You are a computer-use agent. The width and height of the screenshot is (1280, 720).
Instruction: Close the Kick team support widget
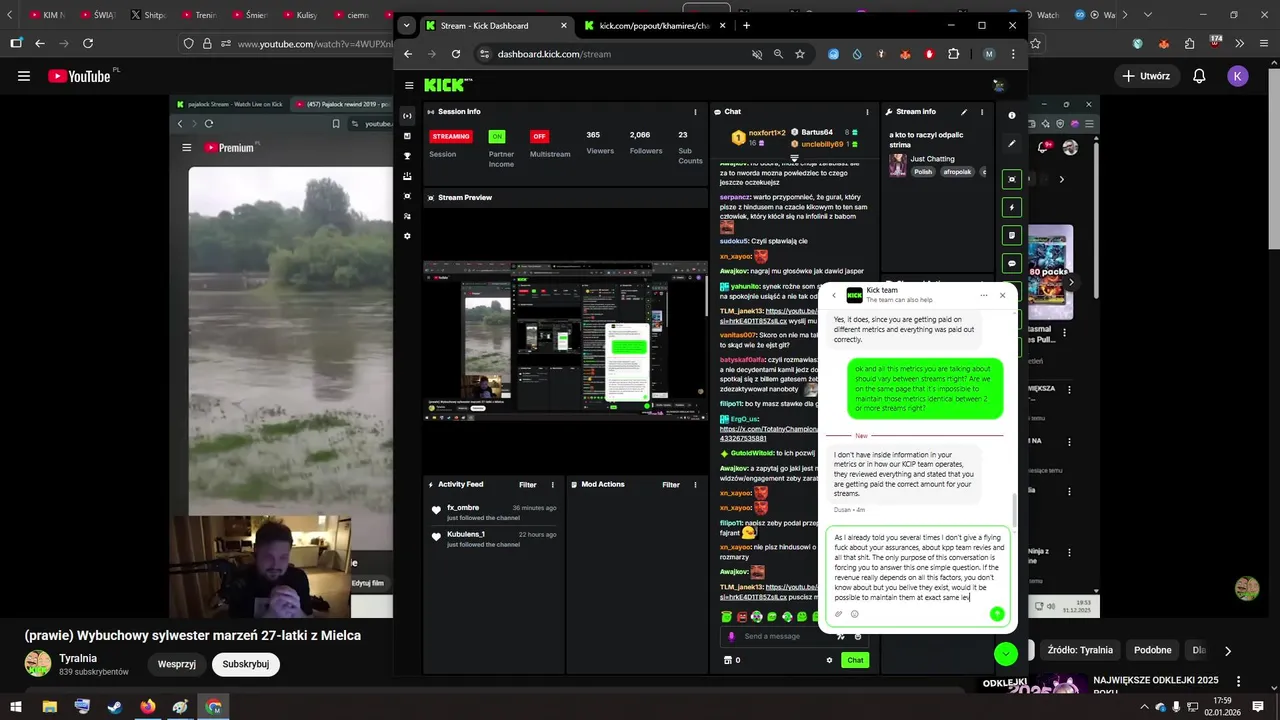1002,295
